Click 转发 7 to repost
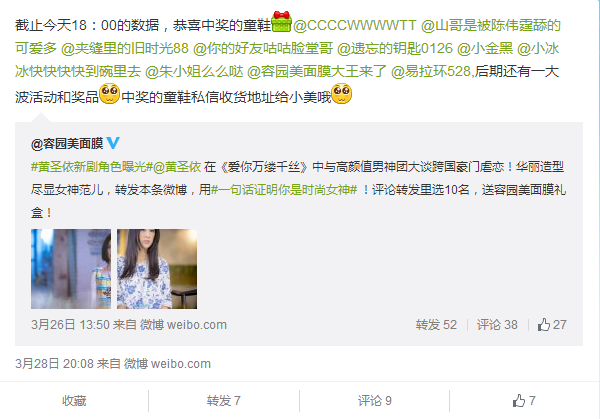Image resolution: width=600 pixels, height=419 pixels. point(224,401)
